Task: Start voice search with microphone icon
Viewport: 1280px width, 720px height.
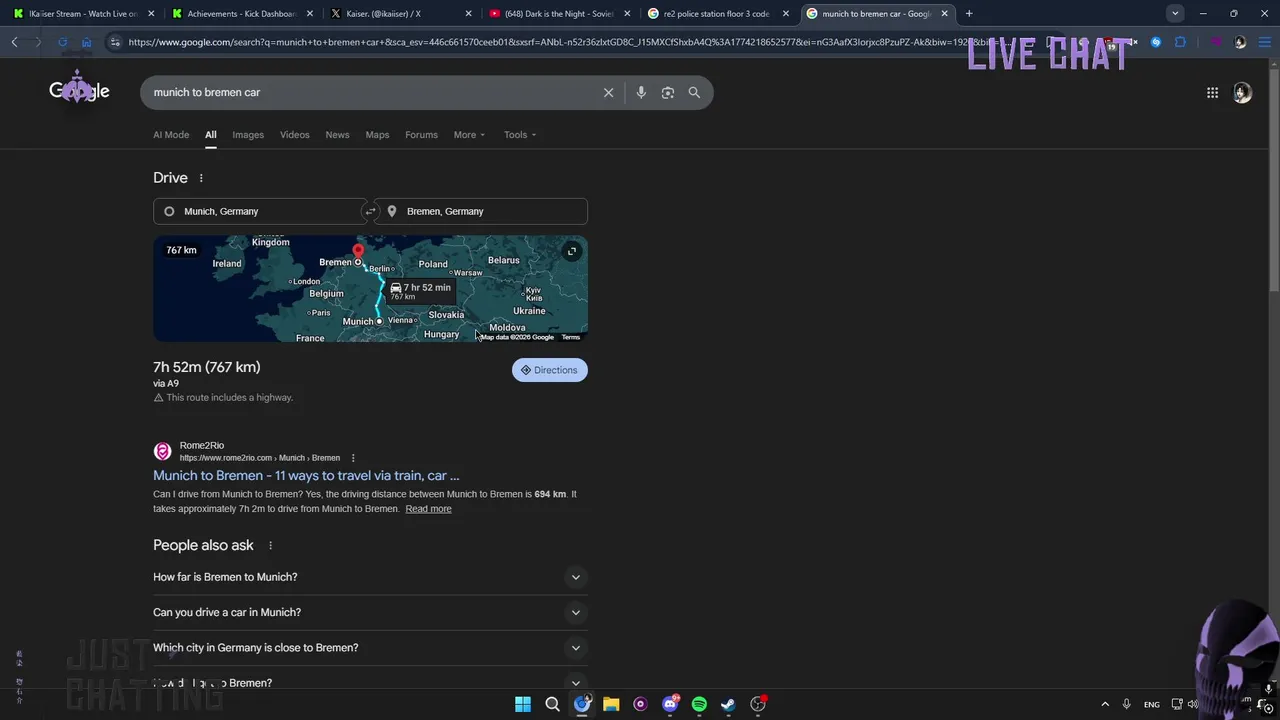Action: coord(641,92)
